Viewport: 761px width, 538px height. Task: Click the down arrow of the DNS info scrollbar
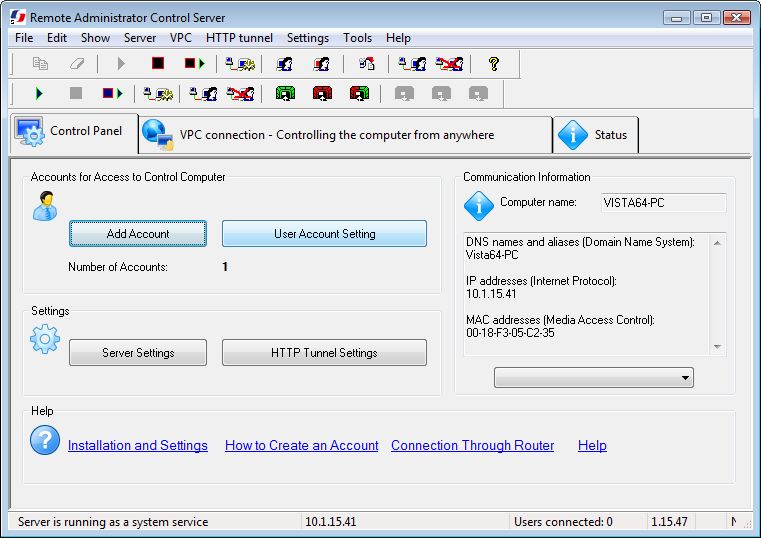717,346
